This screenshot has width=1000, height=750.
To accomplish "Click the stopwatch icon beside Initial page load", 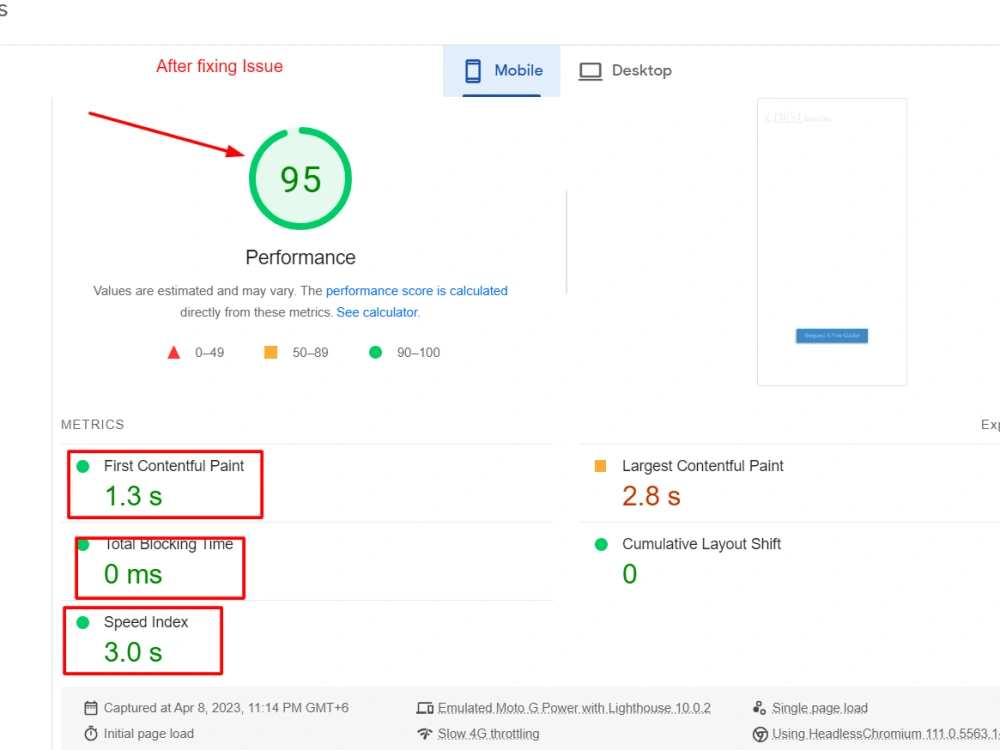I will pyautogui.click(x=91, y=734).
